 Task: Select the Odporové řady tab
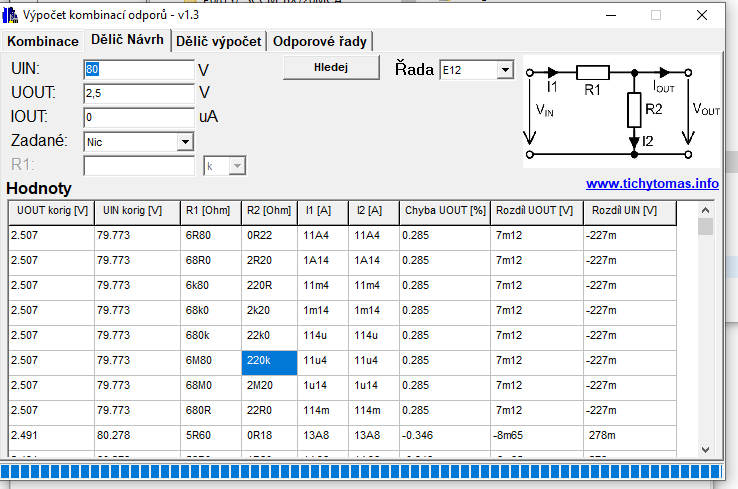pos(320,41)
